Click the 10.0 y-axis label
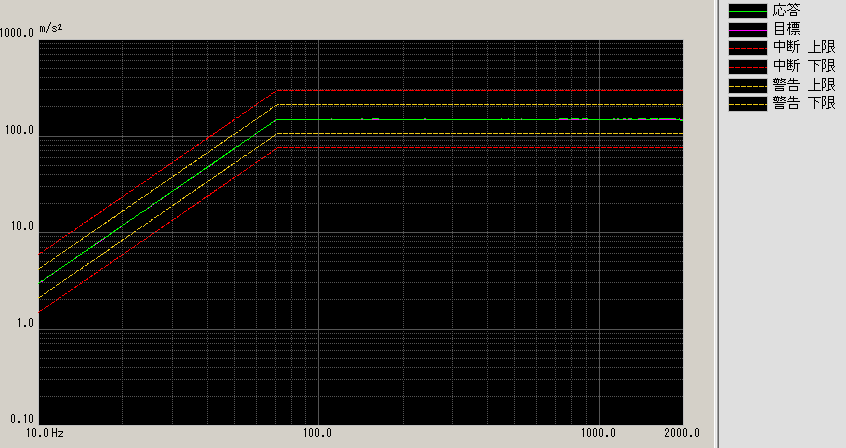Image resolution: width=846 pixels, height=448 pixels. pos(22,226)
